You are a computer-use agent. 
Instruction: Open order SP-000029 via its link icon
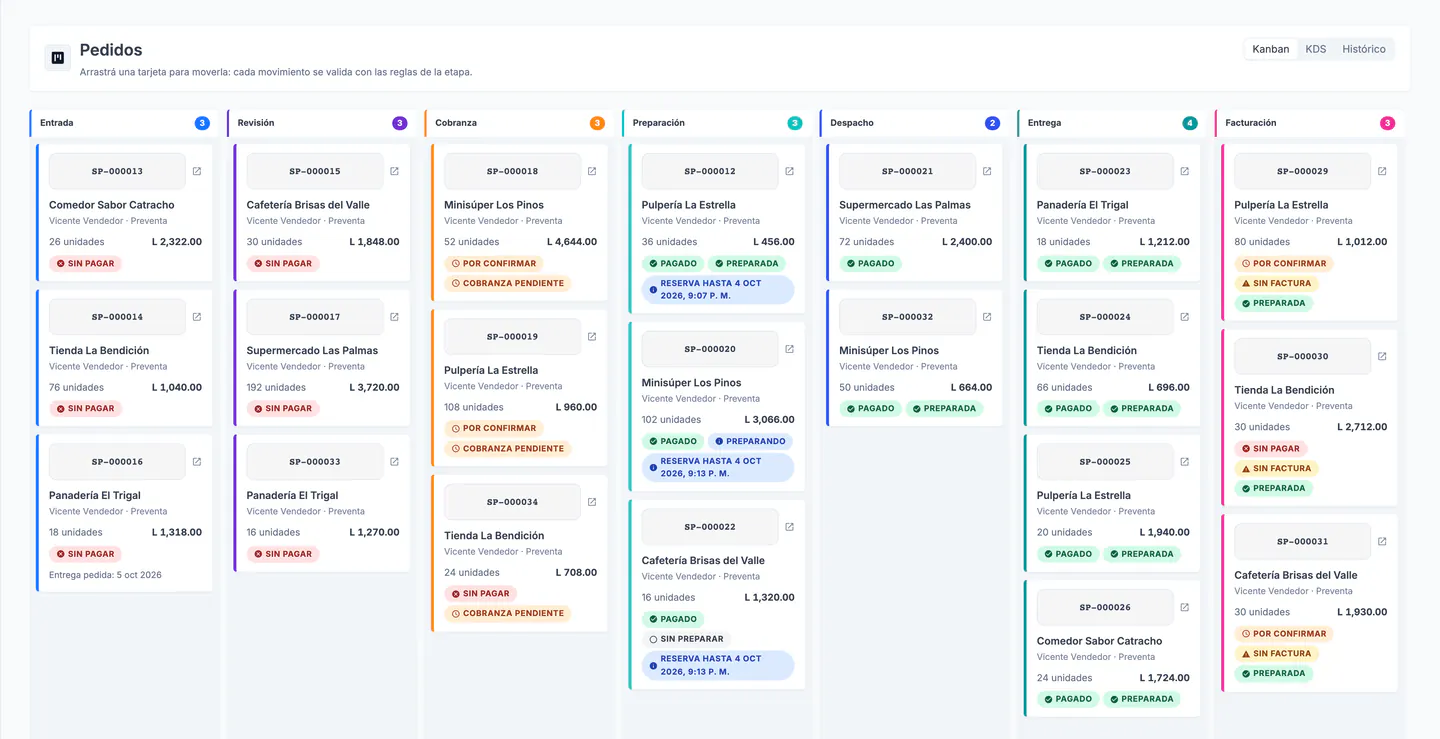click(x=1382, y=171)
